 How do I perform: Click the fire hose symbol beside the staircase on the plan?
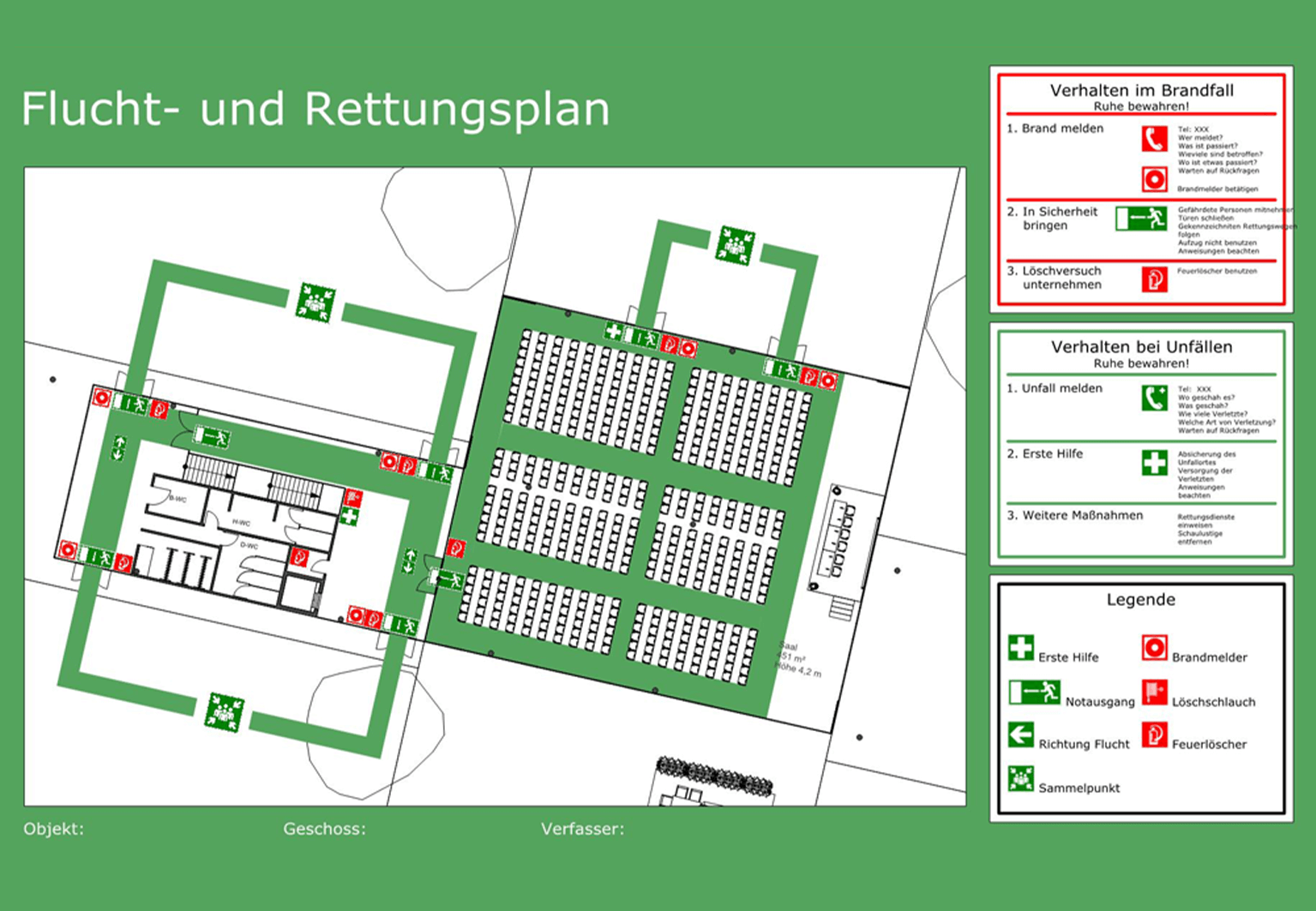point(352,498)
